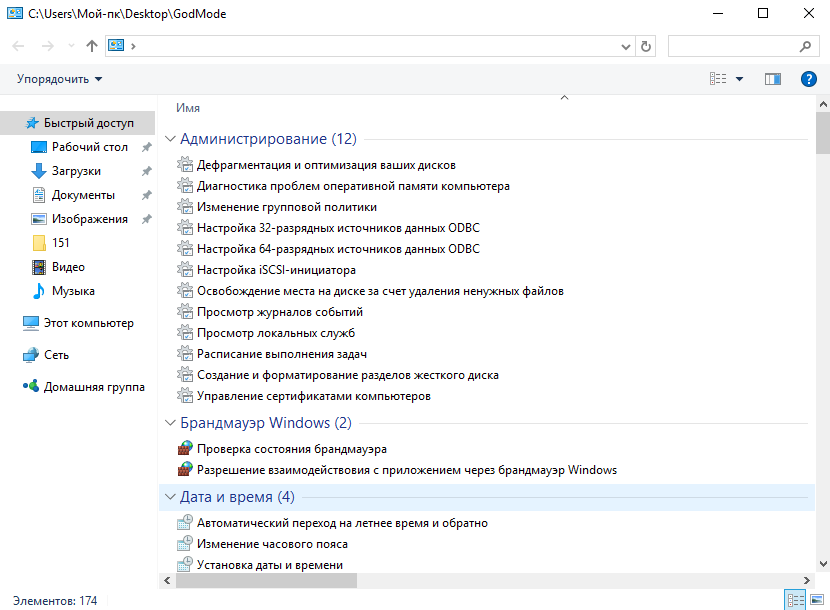Go forward using the forward arrow
830x610 pixels.
coord(48,46)
